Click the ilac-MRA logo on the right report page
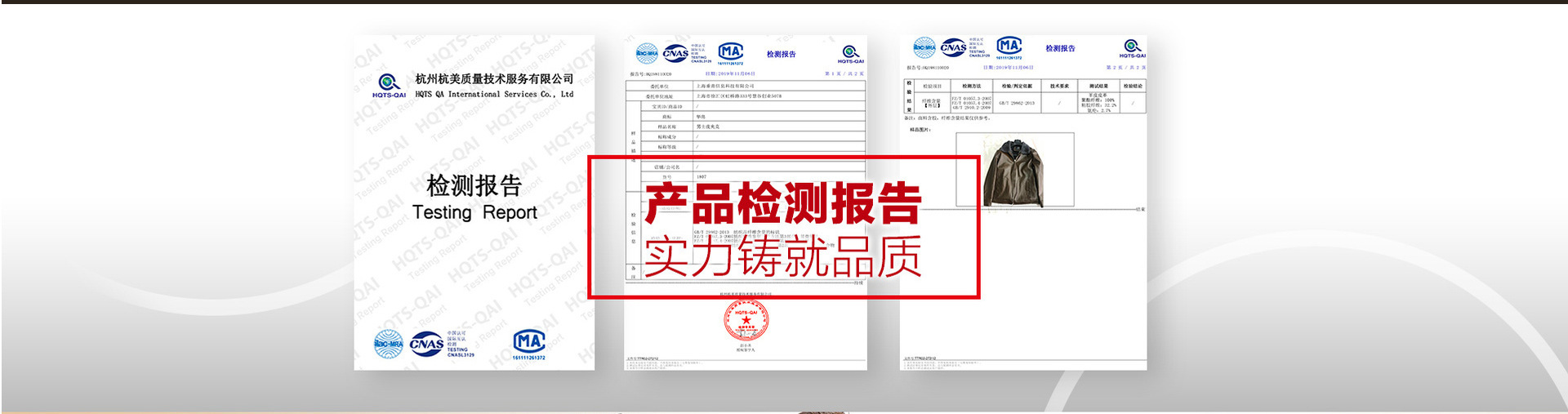Screen dimensions: 1568x414 [x=924, y=47]
